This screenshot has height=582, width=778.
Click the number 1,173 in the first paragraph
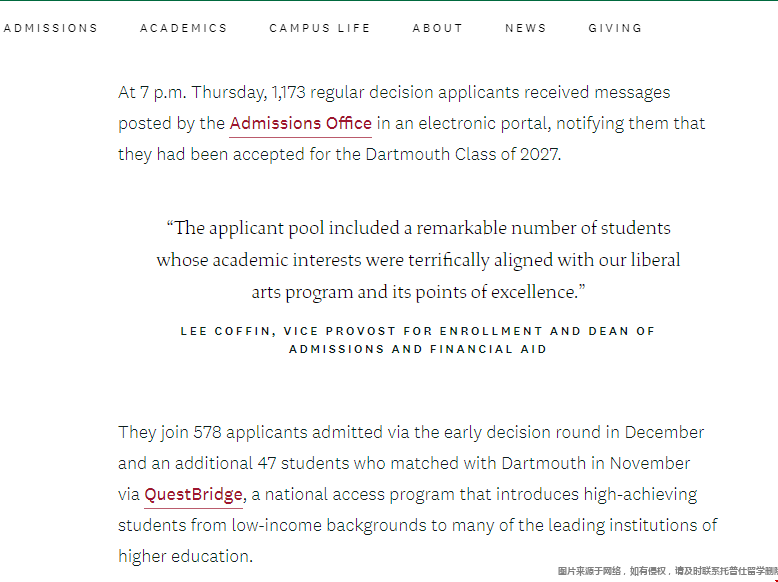click(x=288, y=93)
